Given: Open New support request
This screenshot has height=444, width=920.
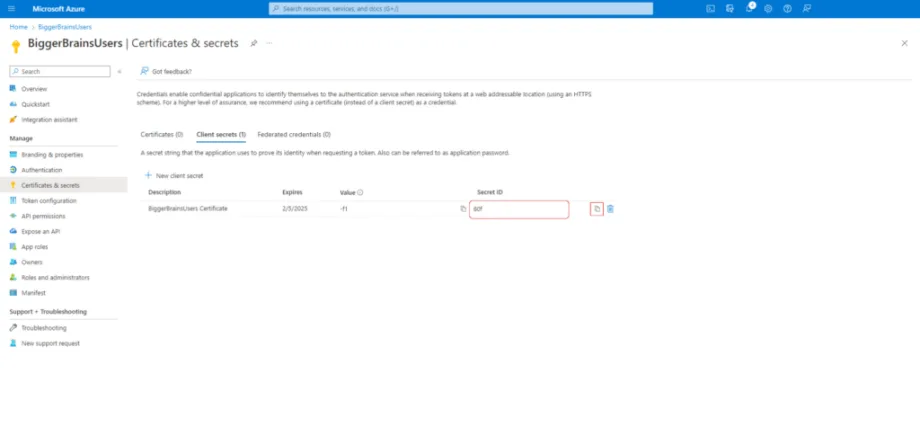Looking at the screenshot, I should click(50, 343).
